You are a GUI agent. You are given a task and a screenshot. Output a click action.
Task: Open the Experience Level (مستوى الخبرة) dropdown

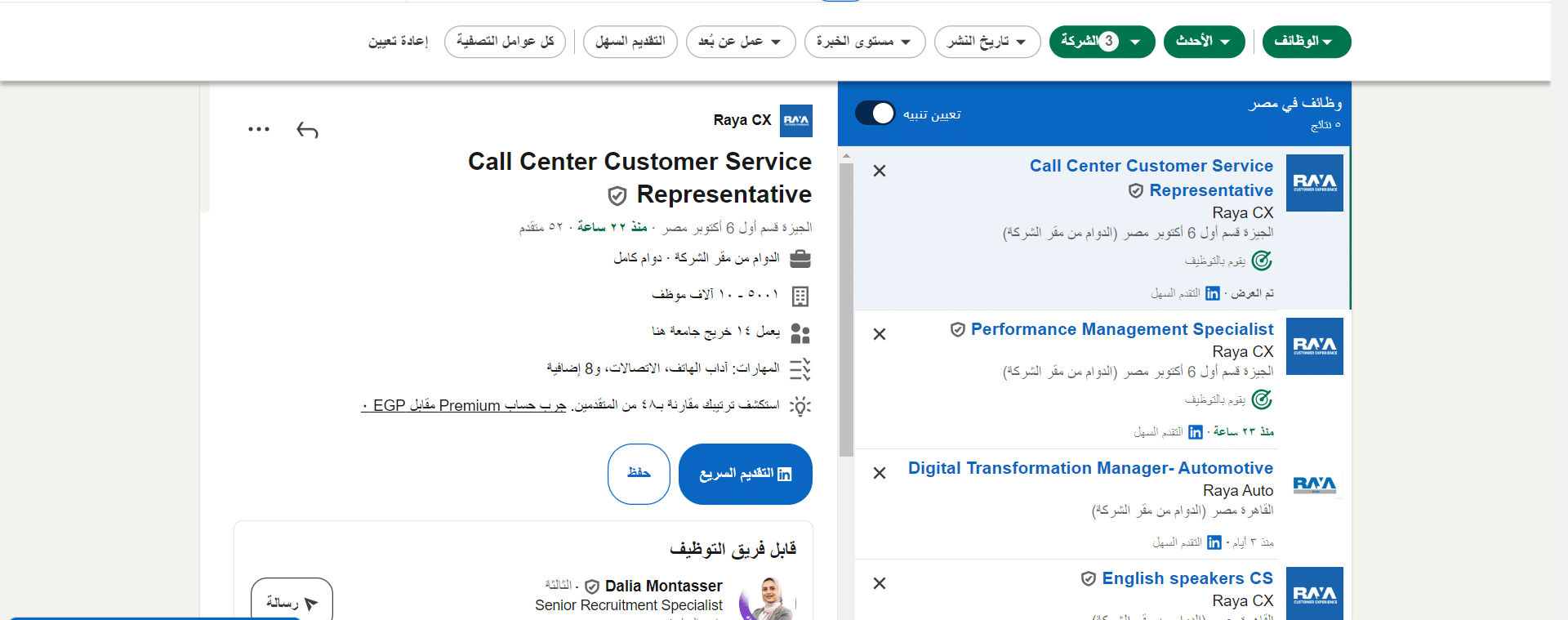(865, 42)
